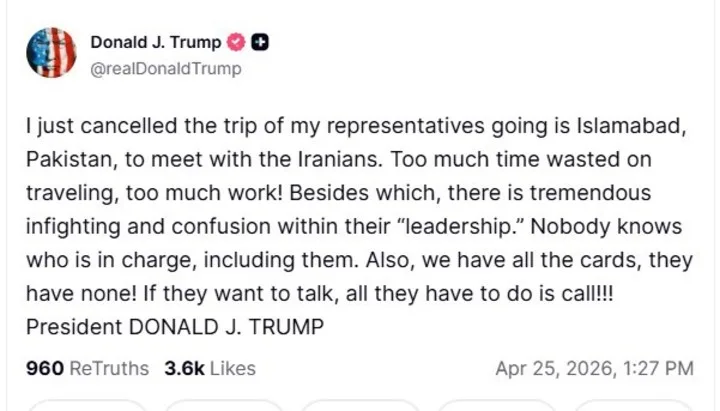The width and height of the screenshot is (720, 411).
Task: Click the bold 3.6k count number
Action: point(184,368)
